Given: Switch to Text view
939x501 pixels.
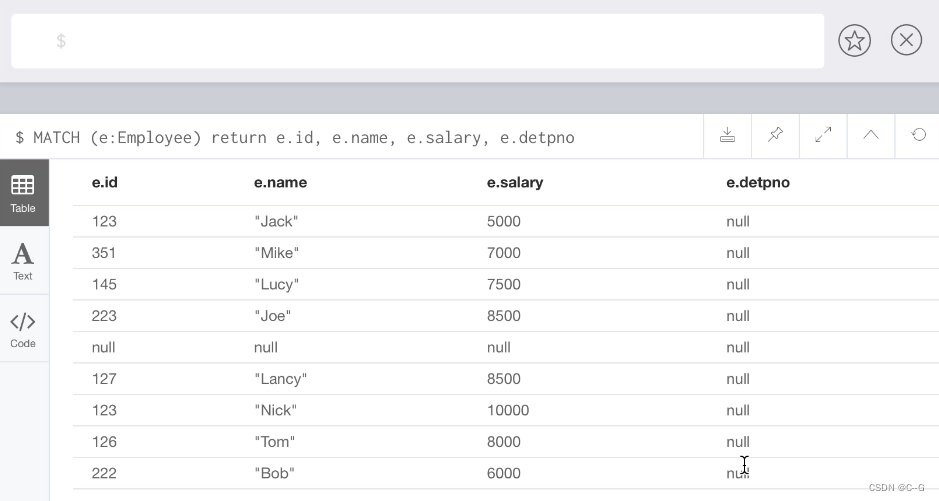Looking at the screenshot, I should click(x=23, y=260).
